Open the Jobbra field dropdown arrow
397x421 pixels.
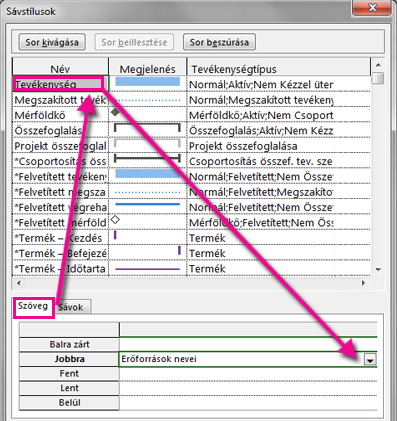coord(370,359)
